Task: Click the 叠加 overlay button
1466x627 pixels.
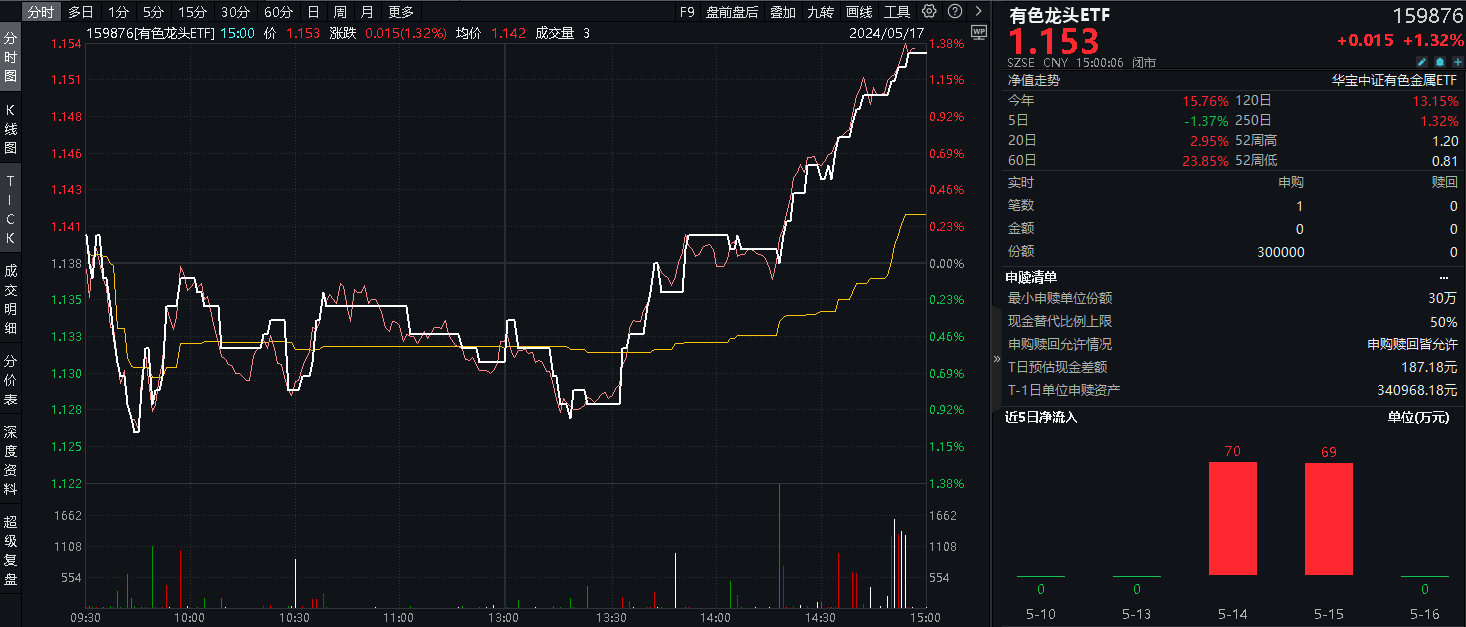Action: click(x=783, y=12)
